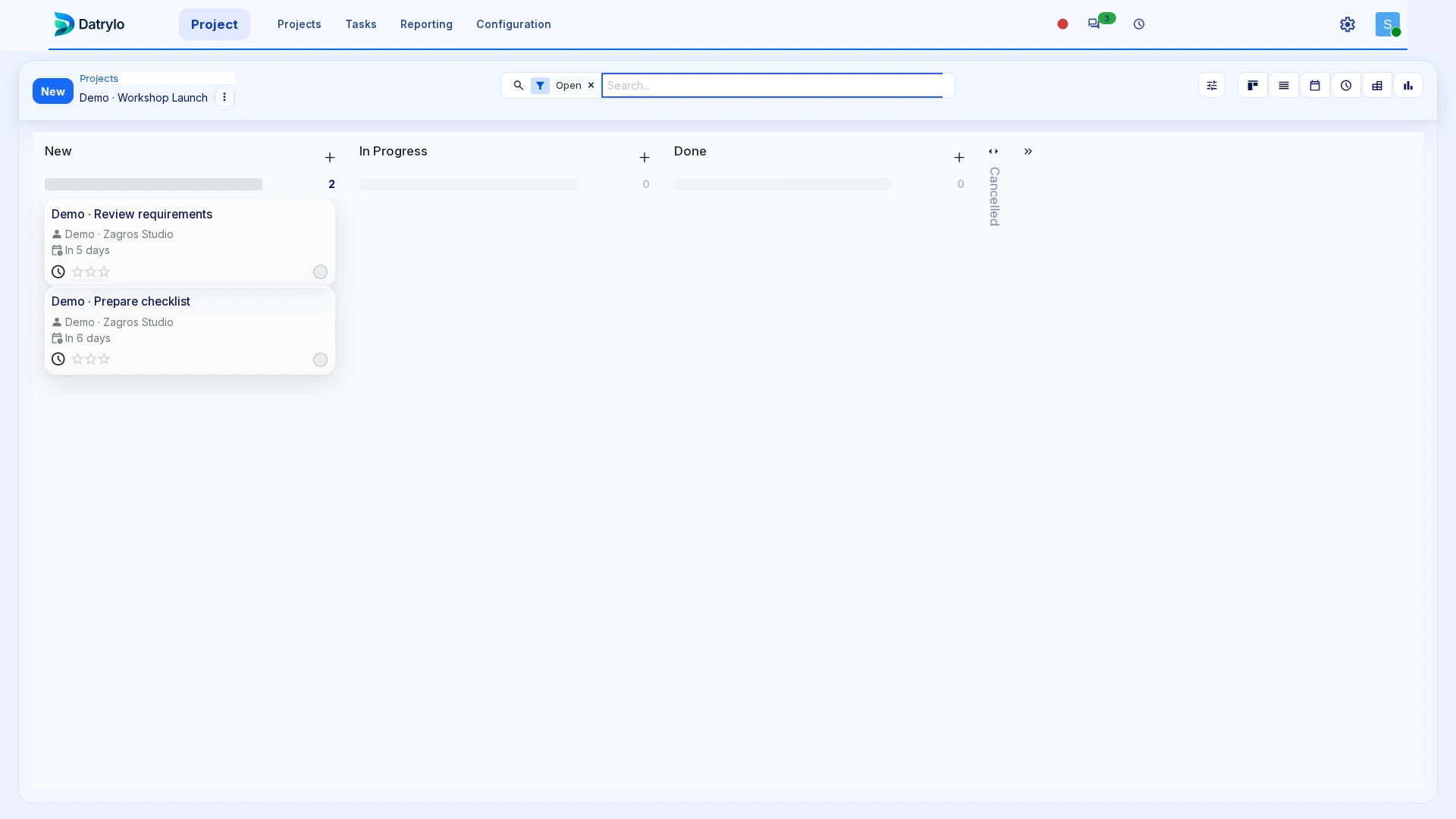This screenshot has width=1456, height=819.
Task: Open the filter options sliders button
Action: 1212,86
